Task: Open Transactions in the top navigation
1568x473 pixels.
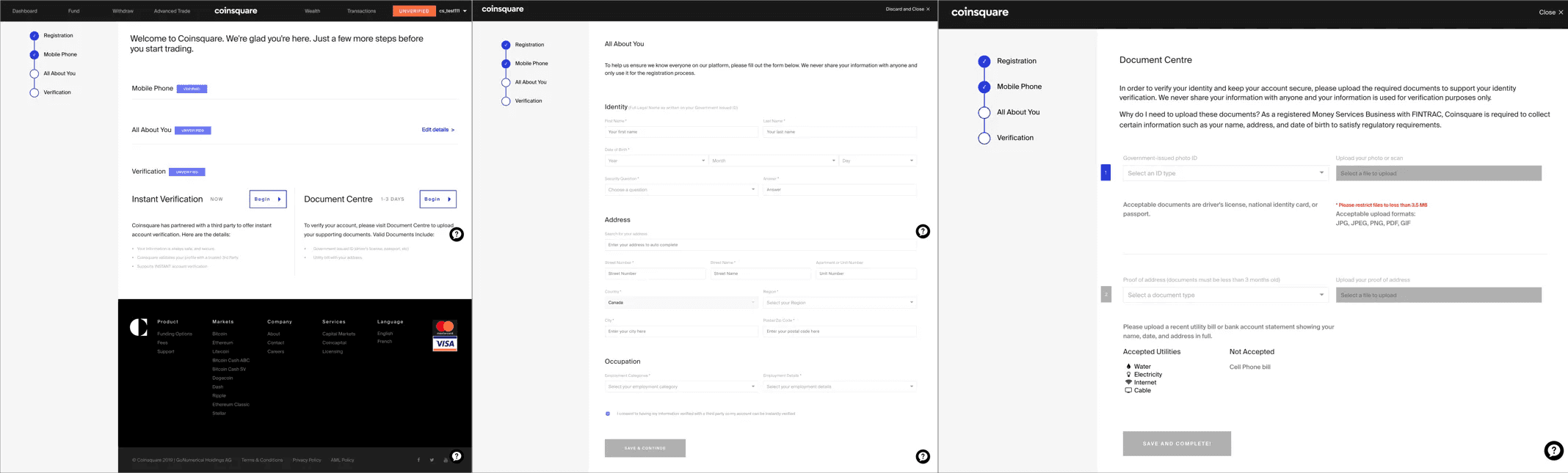Action: [361, 11]
